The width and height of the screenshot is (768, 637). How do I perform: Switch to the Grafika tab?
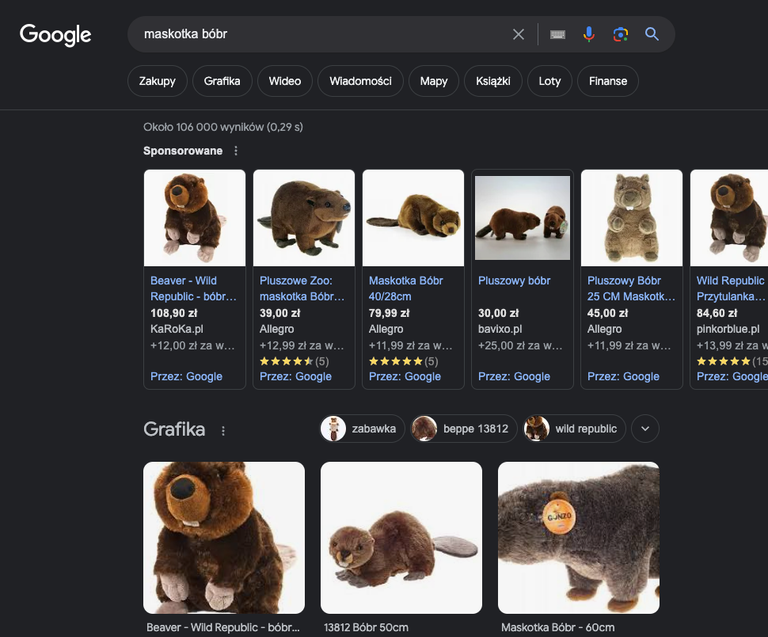pyautogui.click(x=222, y=81)
